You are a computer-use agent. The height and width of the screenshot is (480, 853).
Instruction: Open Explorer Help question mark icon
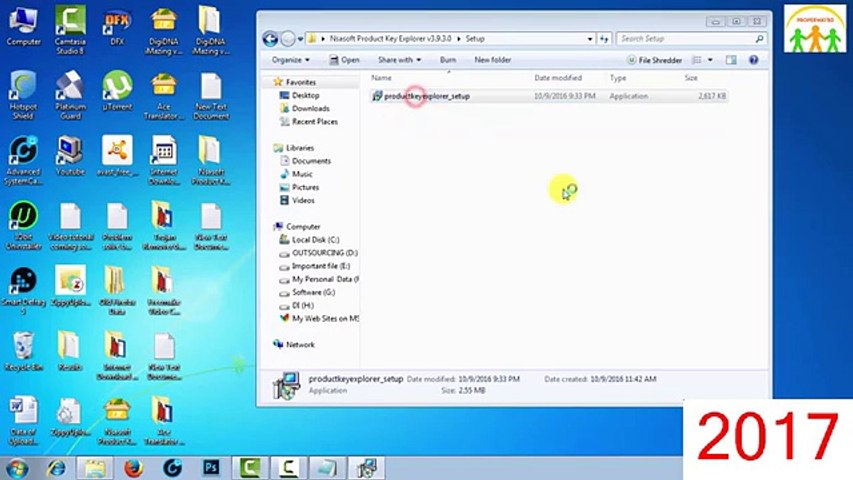tap(753, 60)
